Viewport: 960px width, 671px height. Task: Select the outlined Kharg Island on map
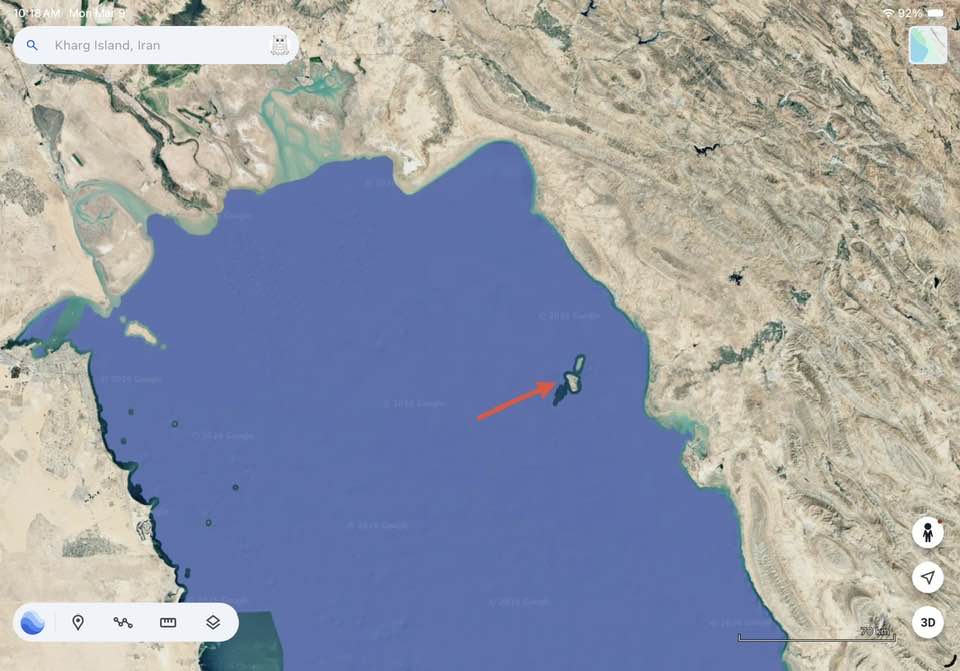pos(574,375)
